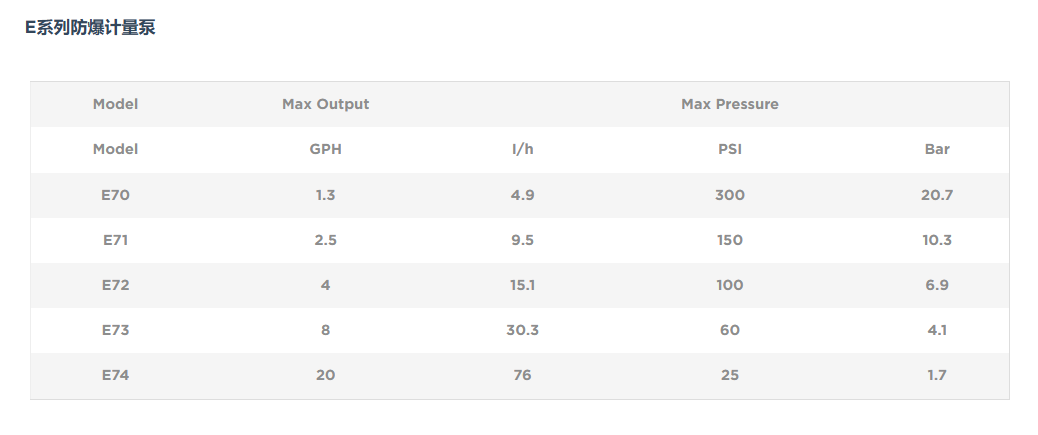Viewport: 1038px width, 435px height.
Task: Click the E系列防爆计量泵 heading
Action: point(90,28)
